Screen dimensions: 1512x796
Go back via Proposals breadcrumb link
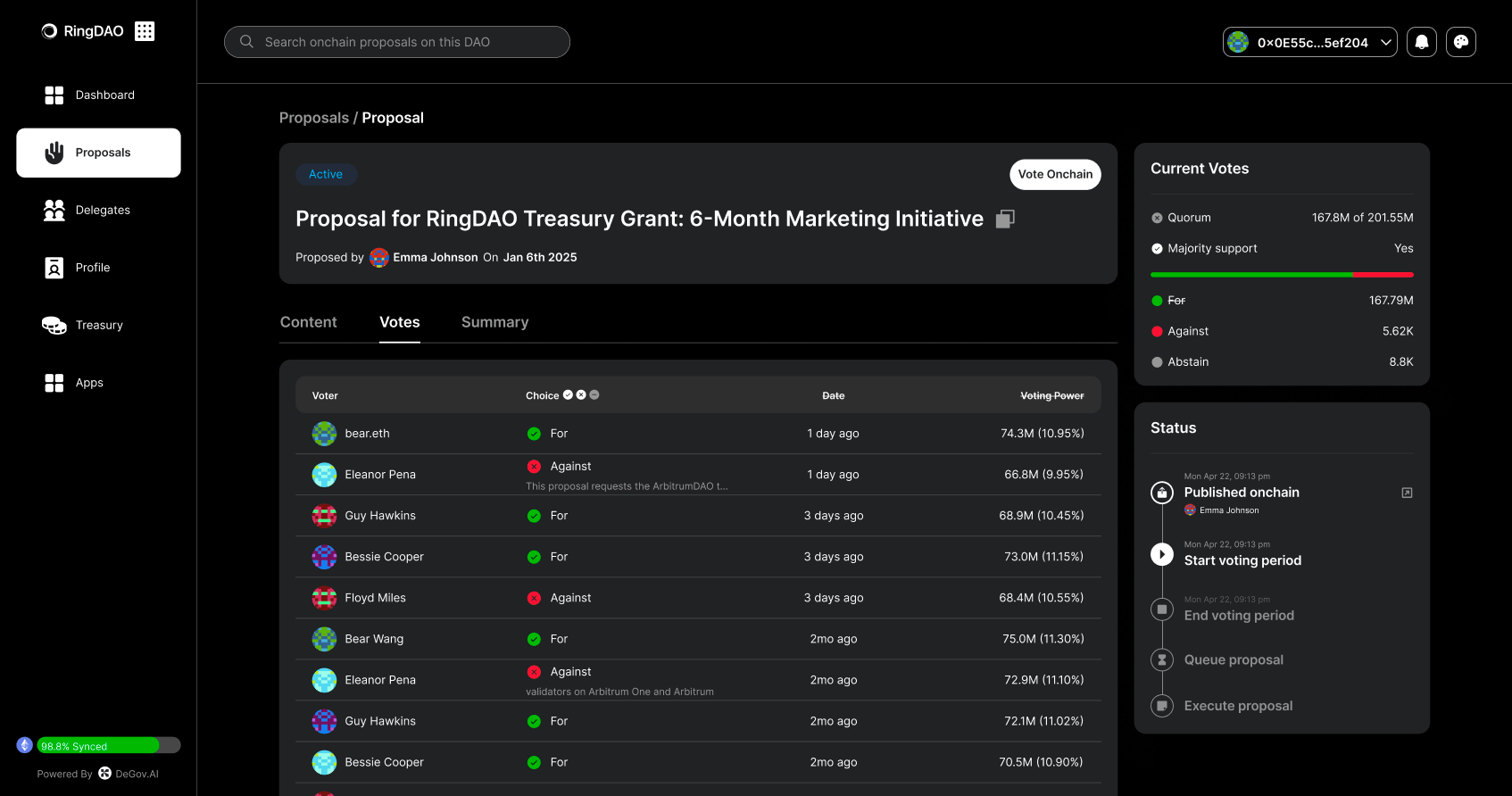pyautogui.click(x=313, y=118)
